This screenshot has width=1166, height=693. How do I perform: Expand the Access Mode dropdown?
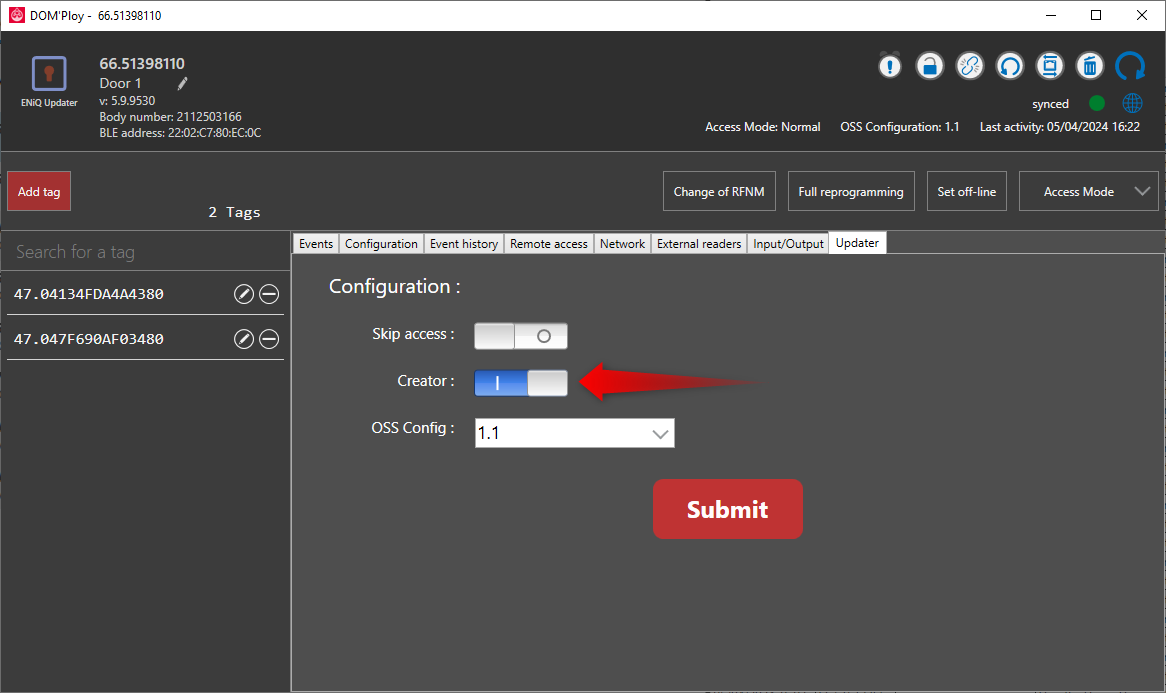(1089, 192)
